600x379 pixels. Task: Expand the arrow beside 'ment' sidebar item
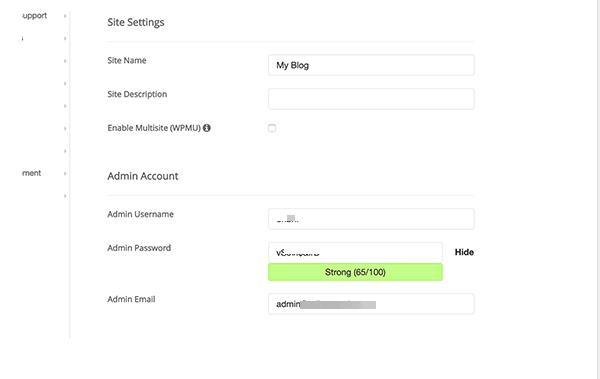pos(65,173)
